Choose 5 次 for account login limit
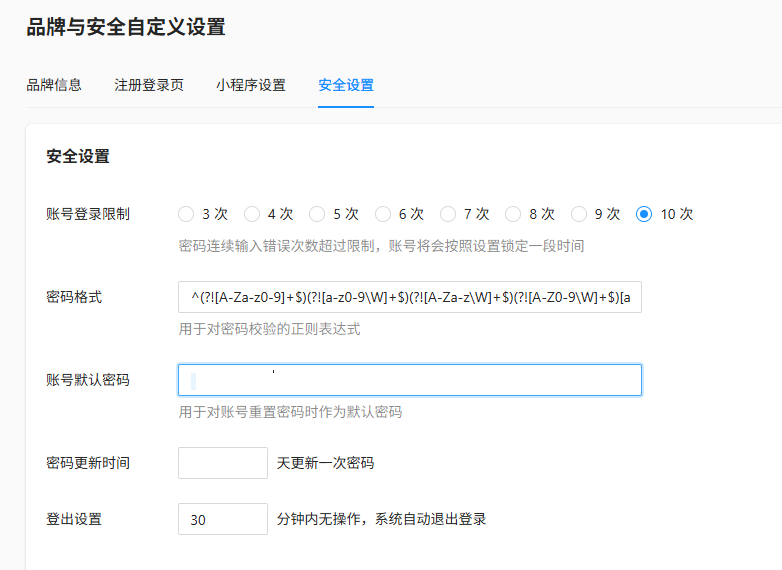The height and width of the screenshot is (570, 782). (x=317, y=214)
